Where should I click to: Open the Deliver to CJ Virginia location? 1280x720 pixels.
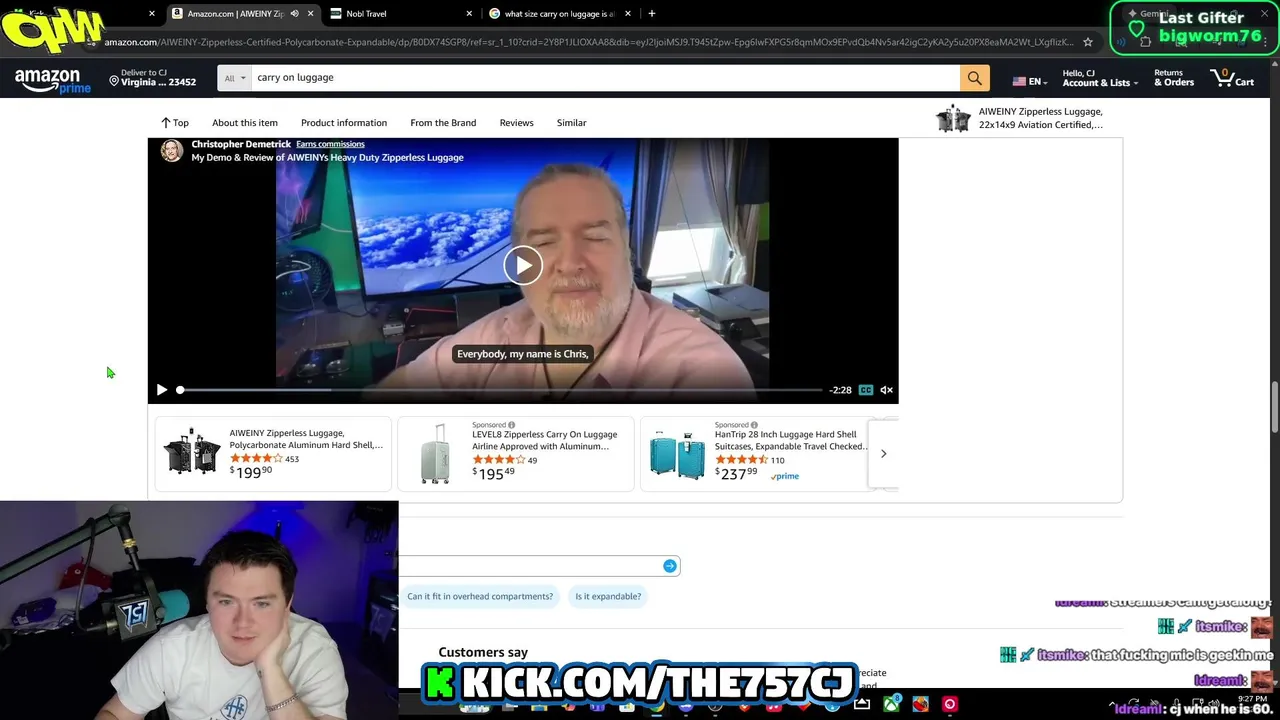(x=152, y=78)
